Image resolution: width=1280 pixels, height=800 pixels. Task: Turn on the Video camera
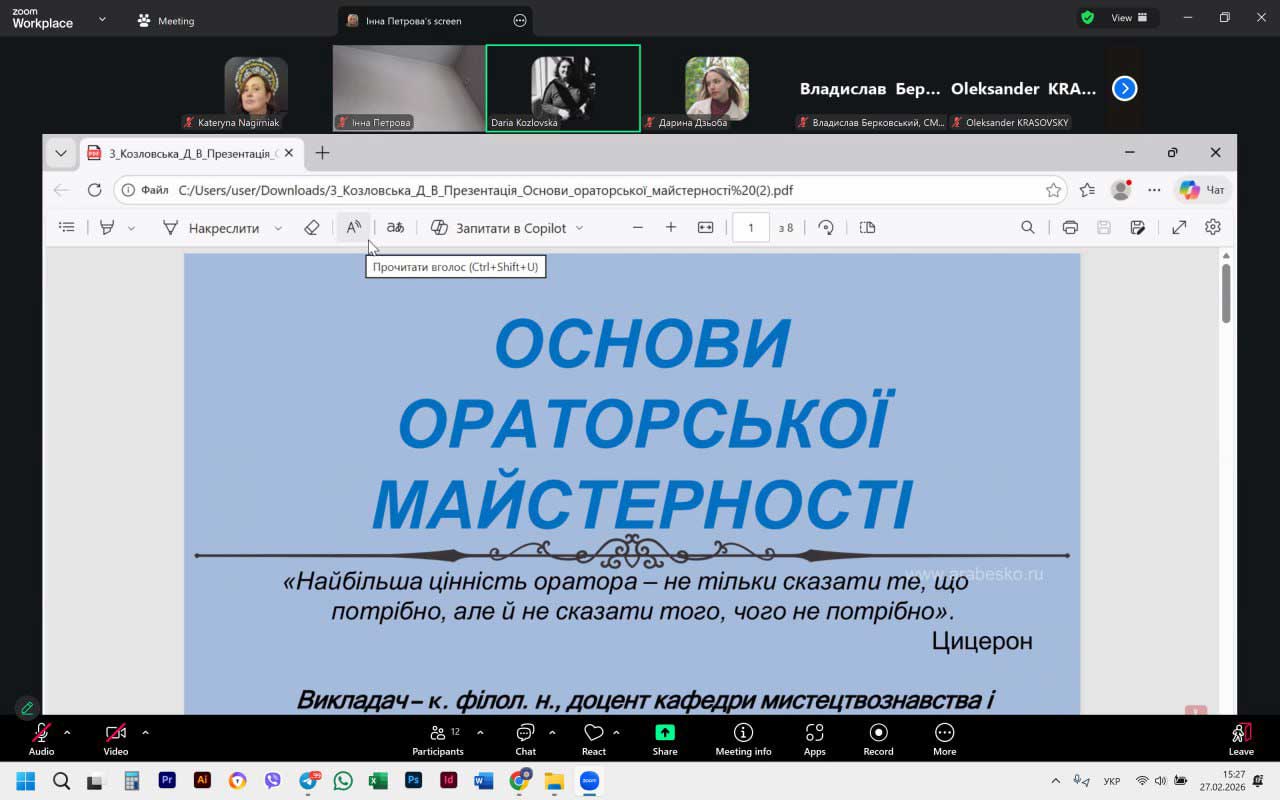[116, 737]
